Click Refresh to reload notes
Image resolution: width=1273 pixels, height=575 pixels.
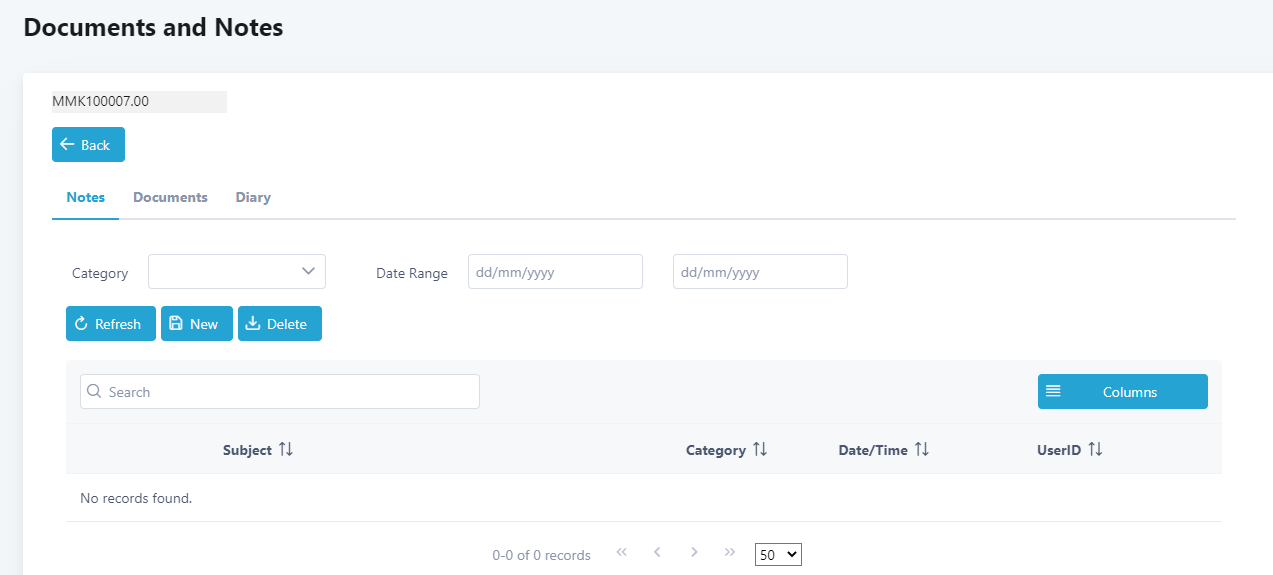pos(110,324)
